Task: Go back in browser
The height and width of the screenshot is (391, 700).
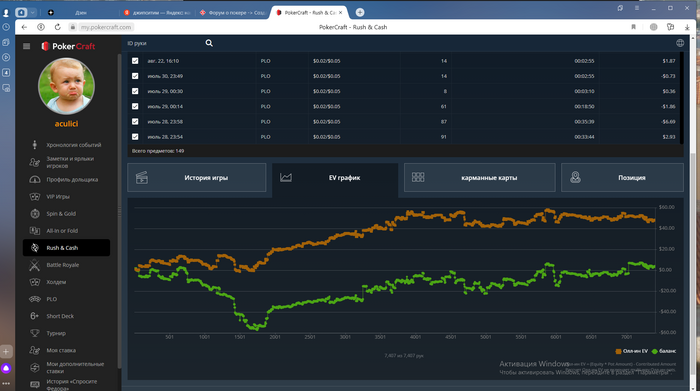Action: click(x=24, y=27)
